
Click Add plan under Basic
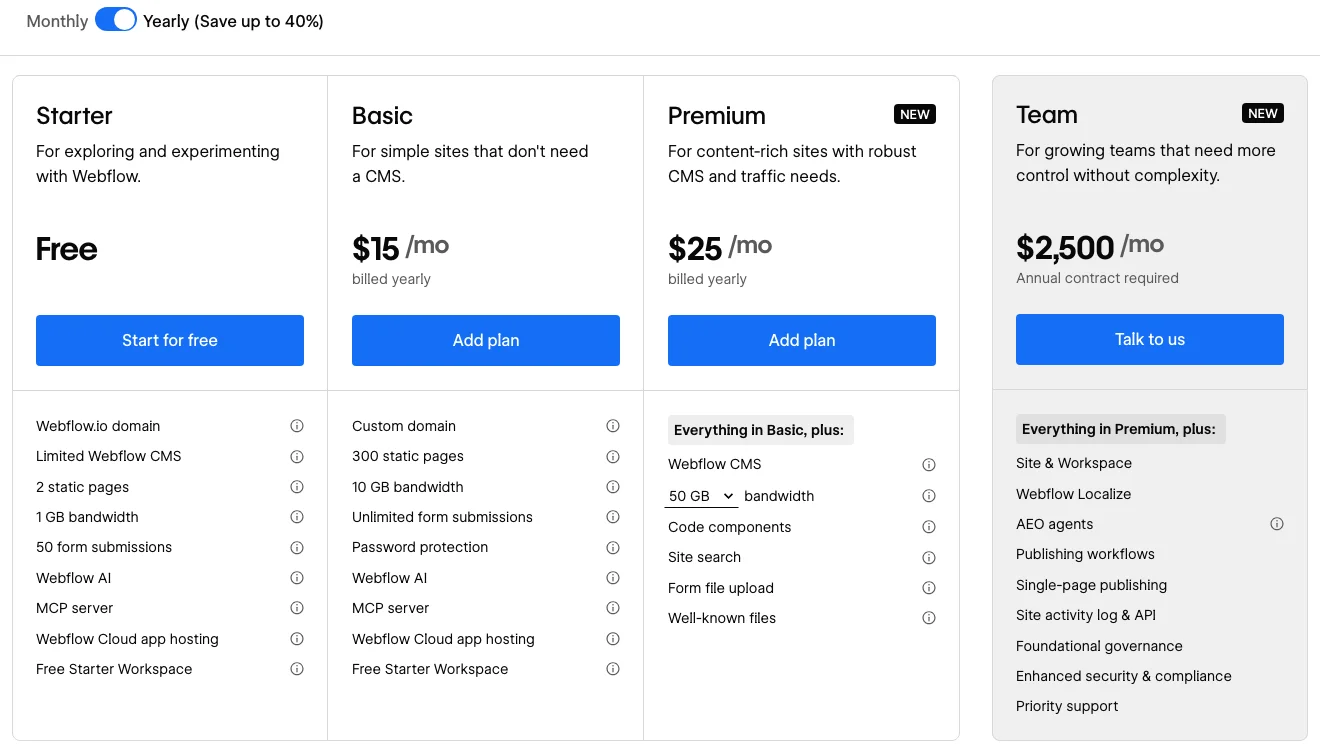click(x=486, y=340)
